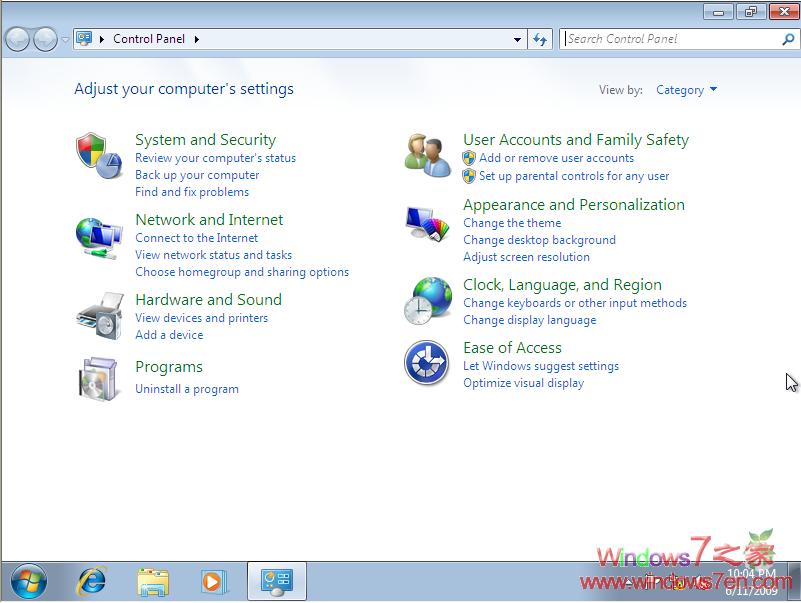The width and height of the screenshot is (801, 603).
Task: Open the recent pages dropdown beside navigation buttons
Action: [x=65, y=40]
